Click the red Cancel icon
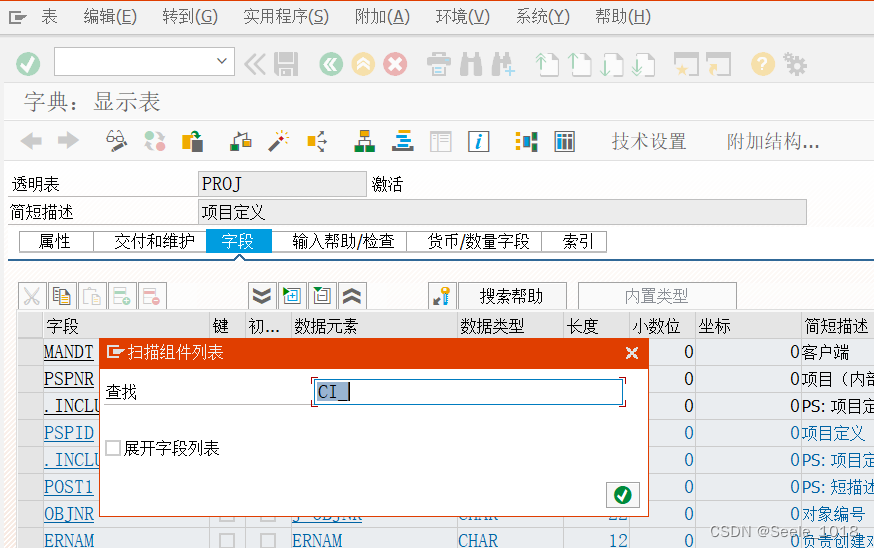The width and height of the screenshot is (874, 548). [x=395, y=64]
